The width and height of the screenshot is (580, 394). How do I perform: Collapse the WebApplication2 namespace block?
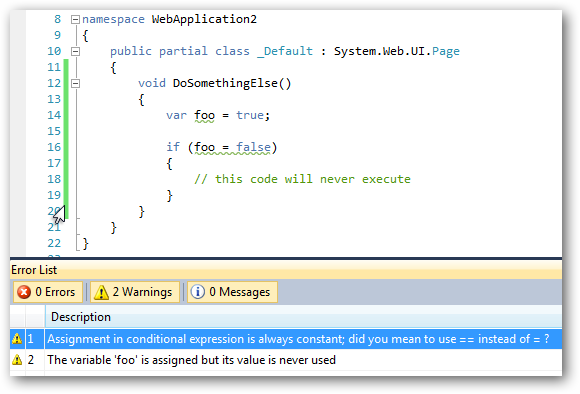(x=75, y=19)
